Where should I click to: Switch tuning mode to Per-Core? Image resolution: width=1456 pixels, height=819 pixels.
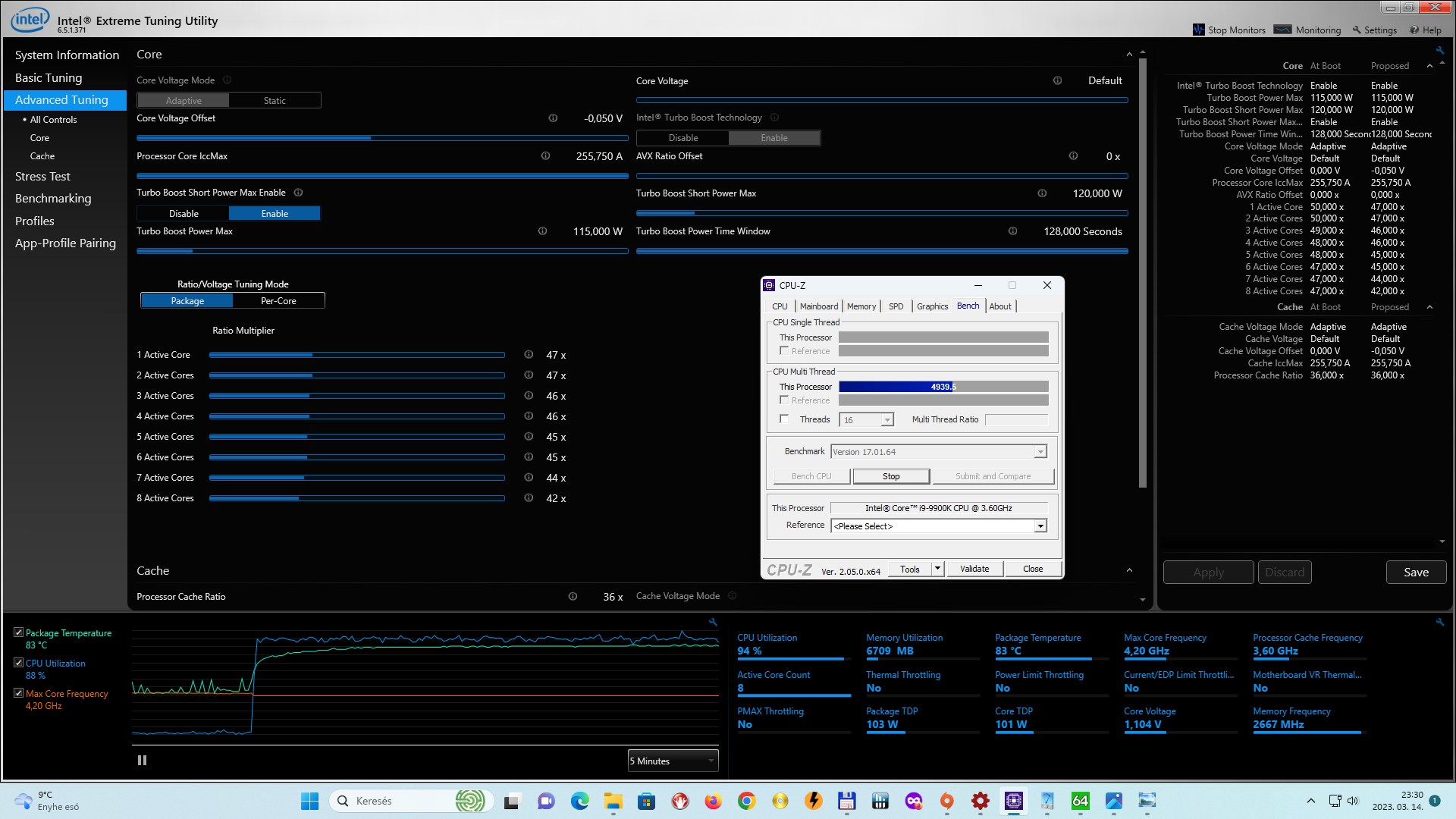278,301
